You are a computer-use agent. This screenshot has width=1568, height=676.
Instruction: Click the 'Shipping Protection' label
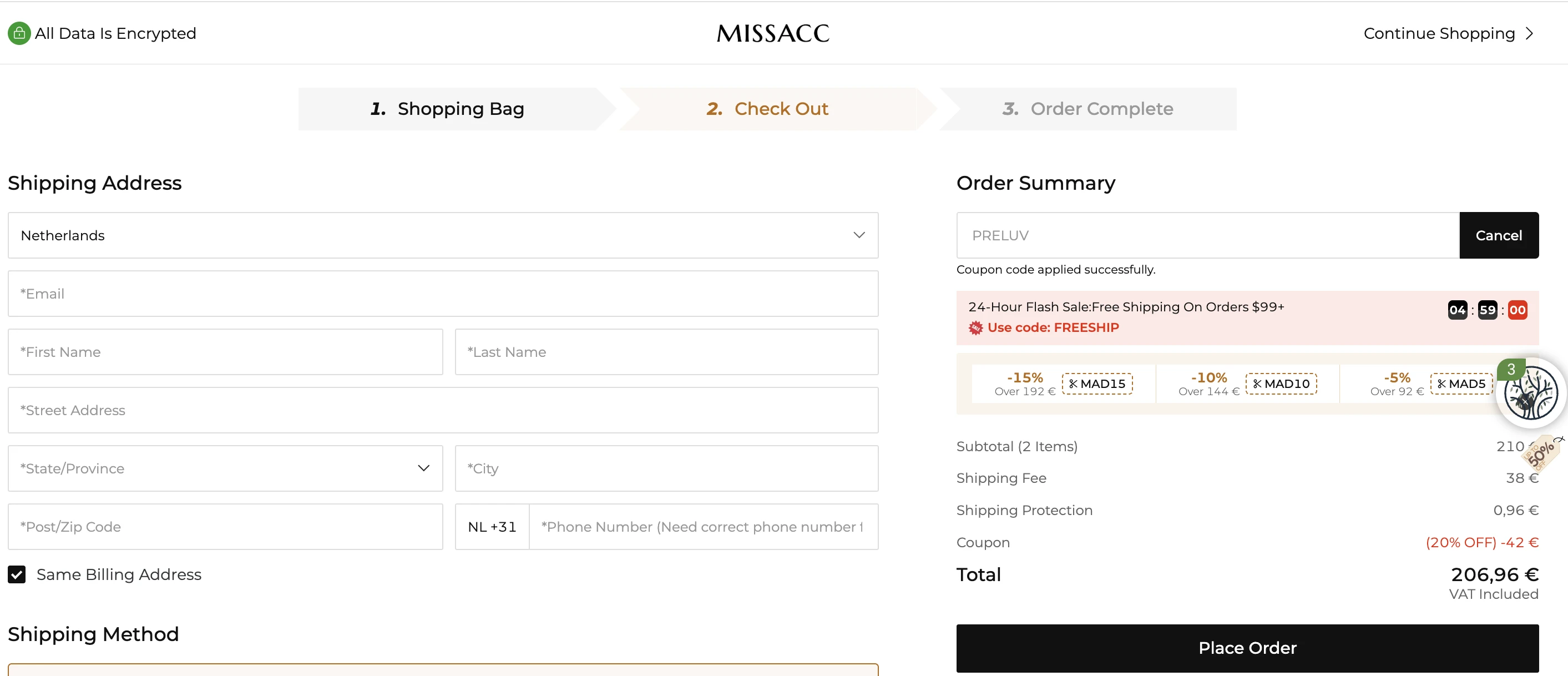(1024, 511)
